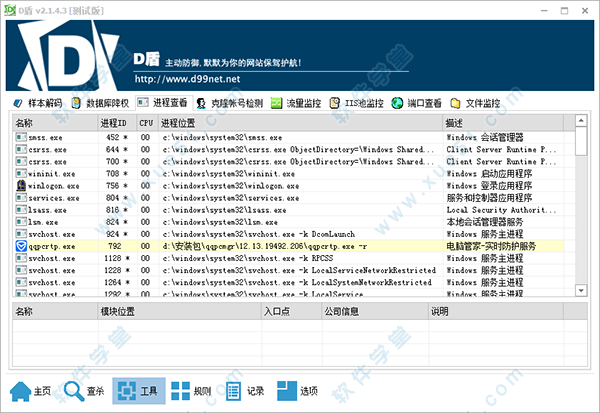Click the 电脑管家-实时防护服务 description
600x413 pixels.
click(x=491, y=246)
